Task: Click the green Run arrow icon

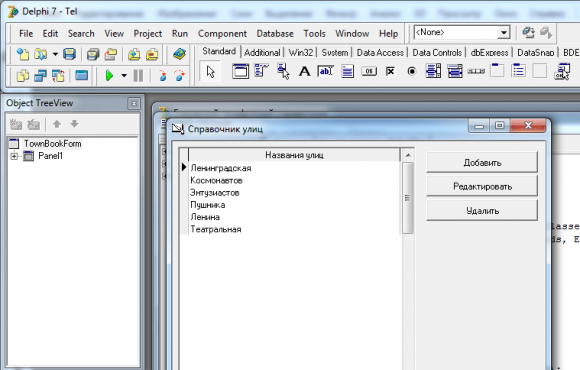Action: pyautogui.click(x=109, y=75)
